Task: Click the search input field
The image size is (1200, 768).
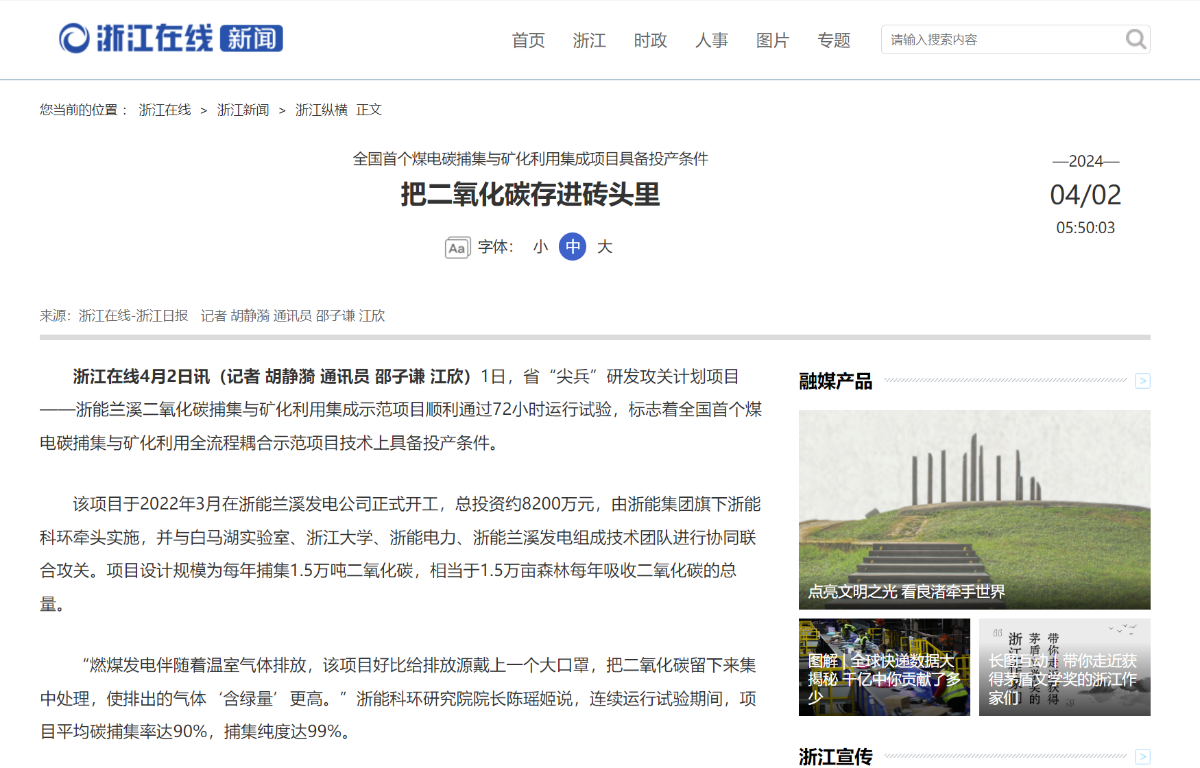Action: tap(1000, 39)
